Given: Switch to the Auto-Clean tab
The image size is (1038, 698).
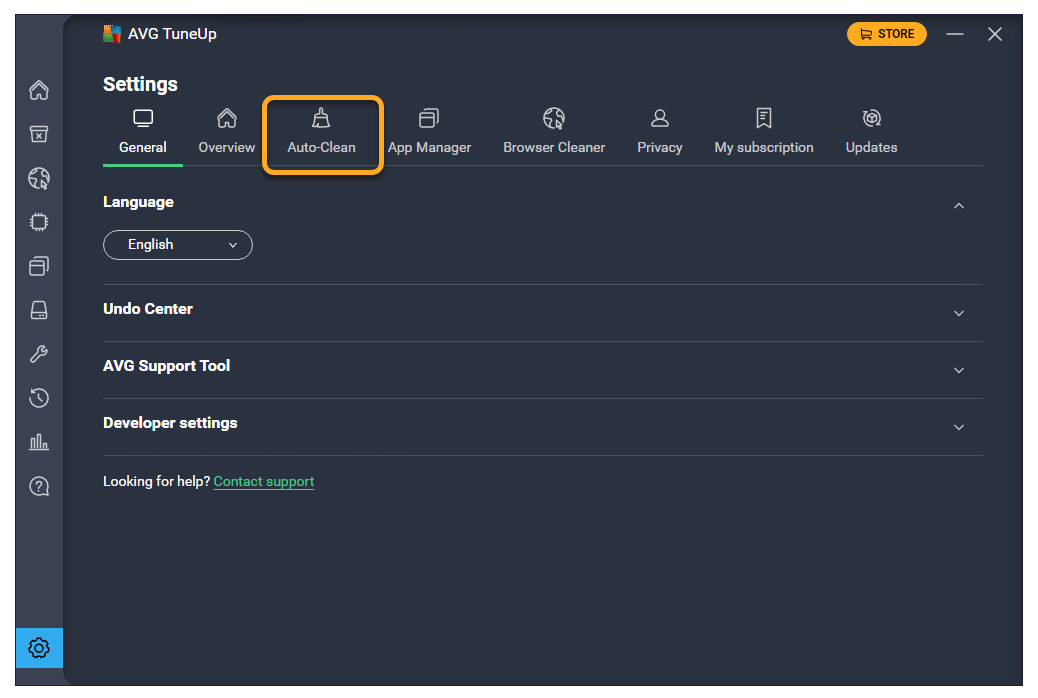Looking at the screenshot, I should (x=321, y=133).
